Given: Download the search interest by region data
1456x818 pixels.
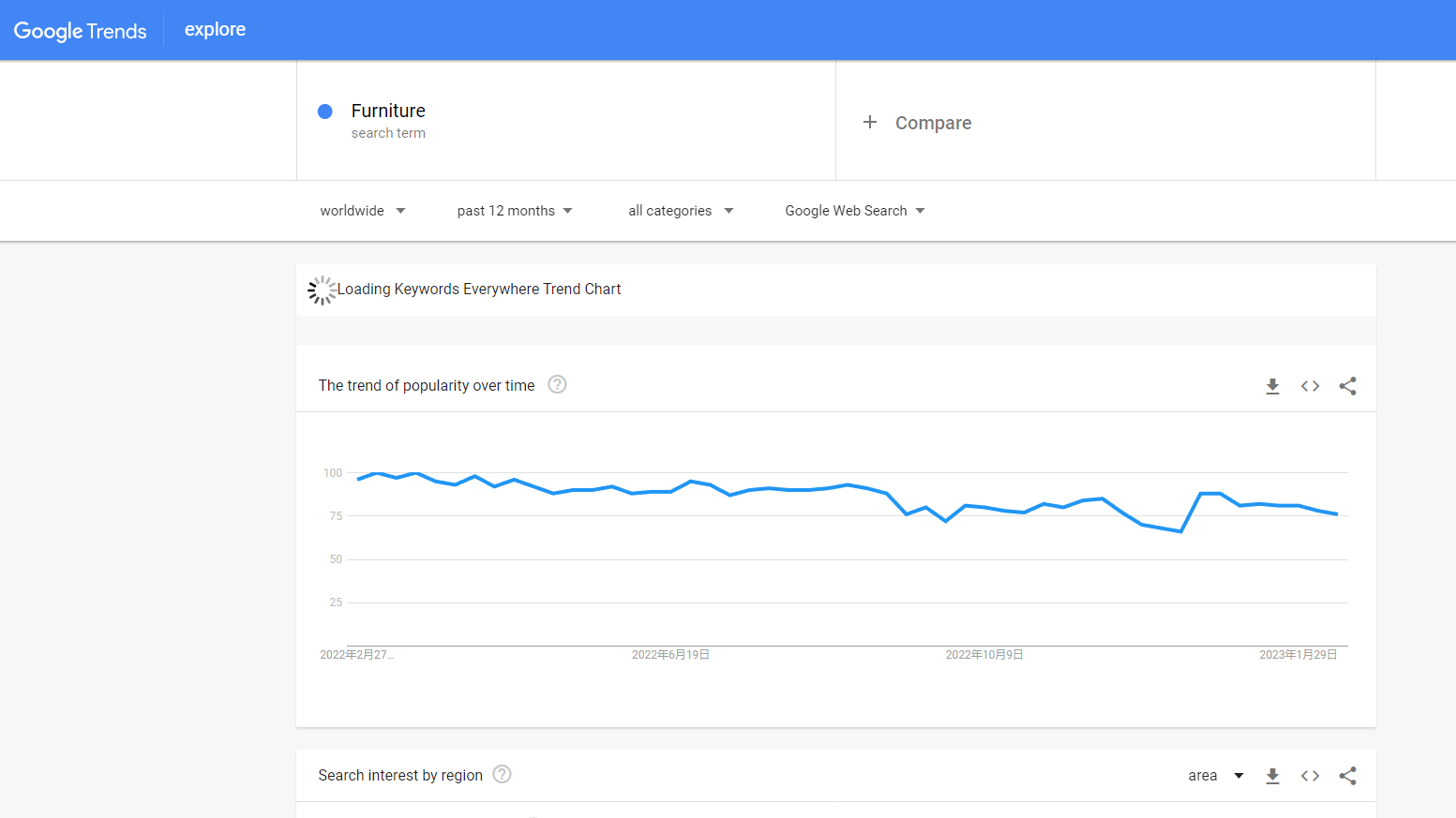Looking at the screenshot, I should point(1272,776).
